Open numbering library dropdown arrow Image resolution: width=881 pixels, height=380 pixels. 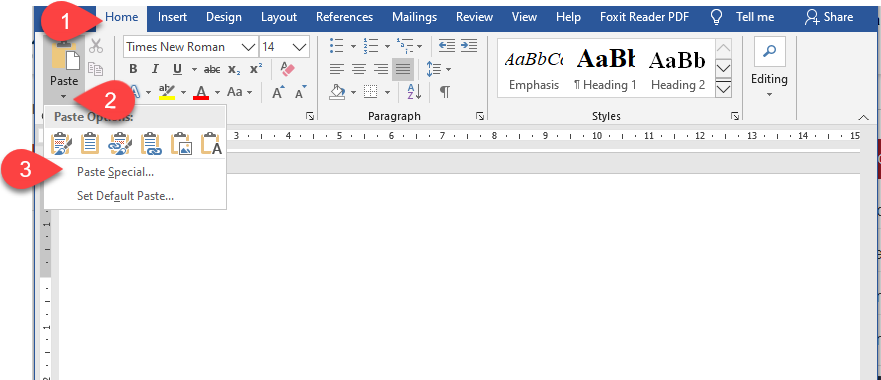coord(387,46)
